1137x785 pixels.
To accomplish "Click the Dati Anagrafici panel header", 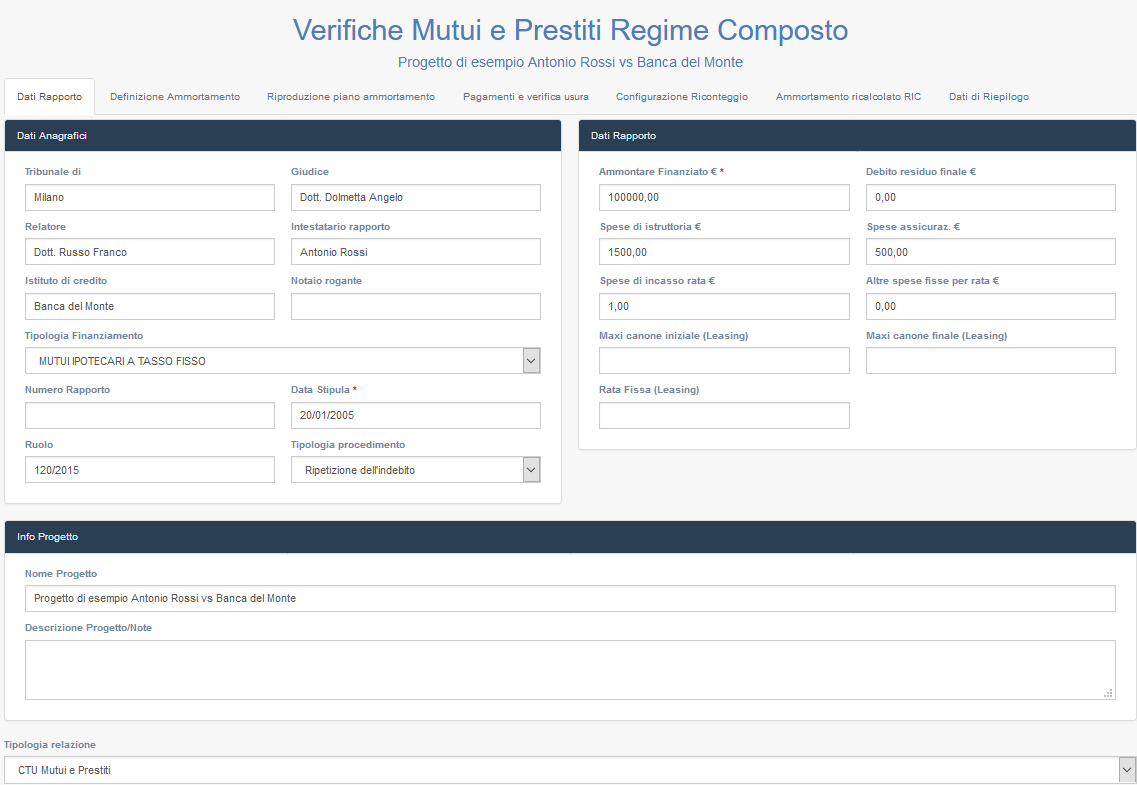I will point(283,136).
